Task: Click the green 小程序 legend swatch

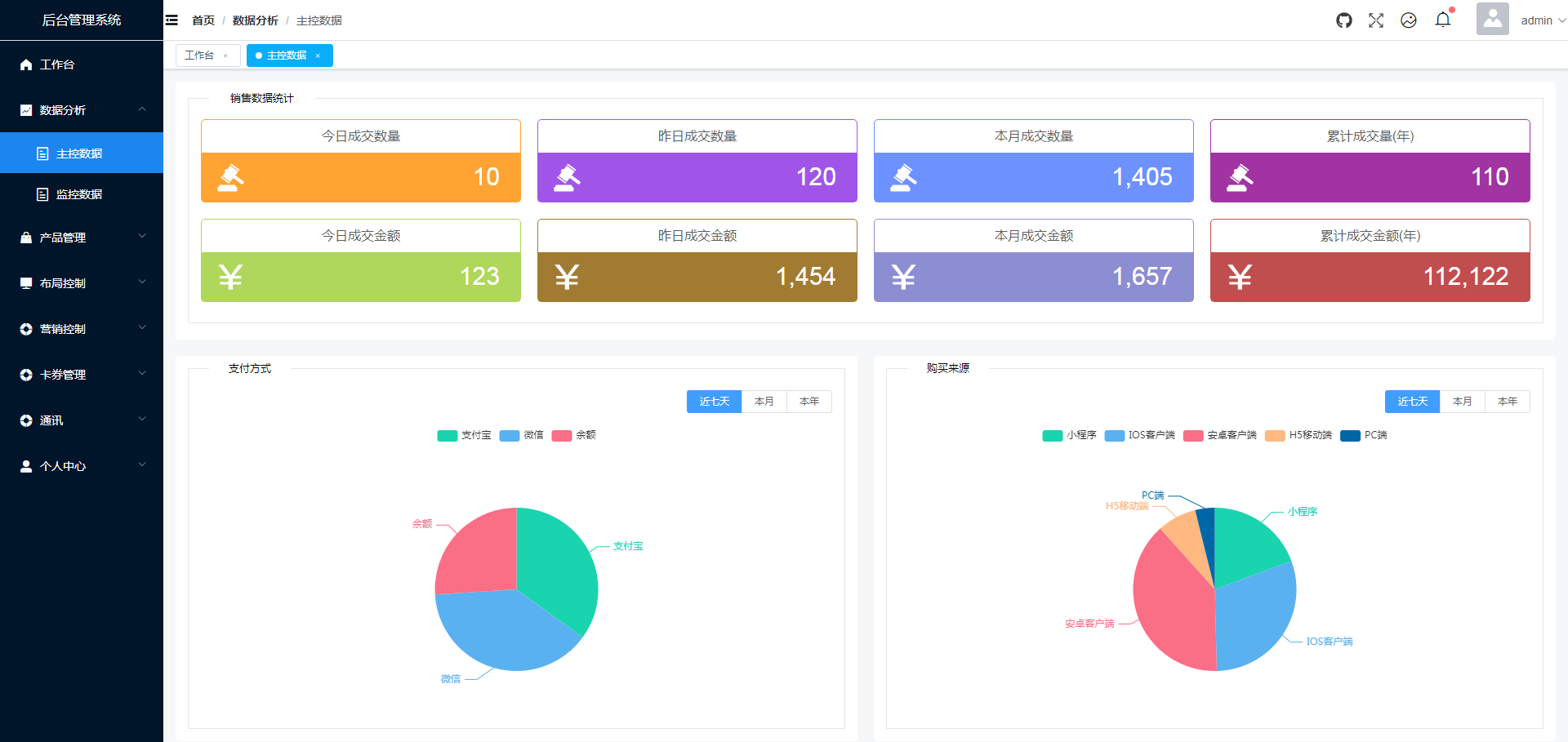Action: pos(1050,435)
